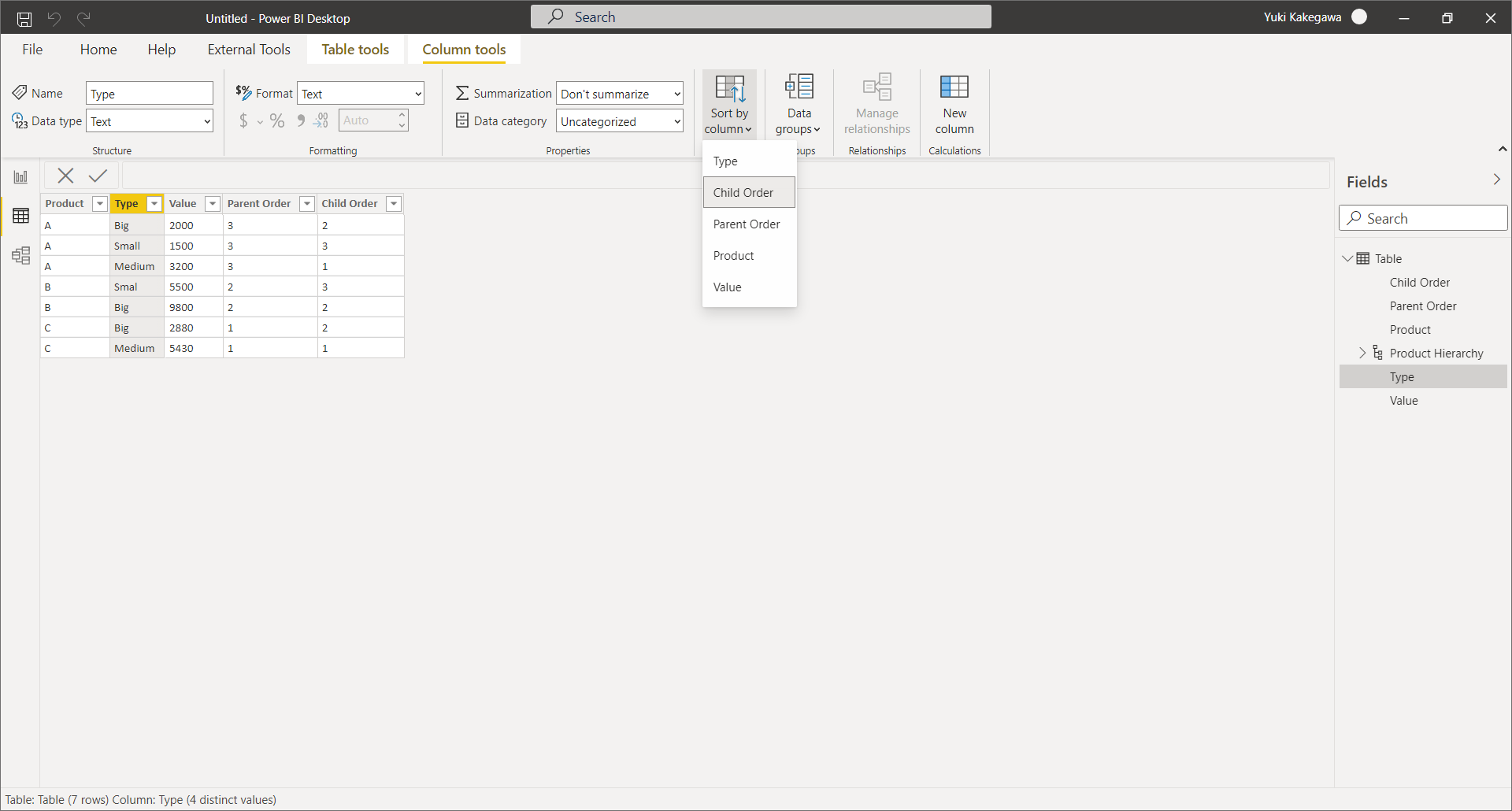
Task: Click the Save icon in title bar
Action: (24, 18)
